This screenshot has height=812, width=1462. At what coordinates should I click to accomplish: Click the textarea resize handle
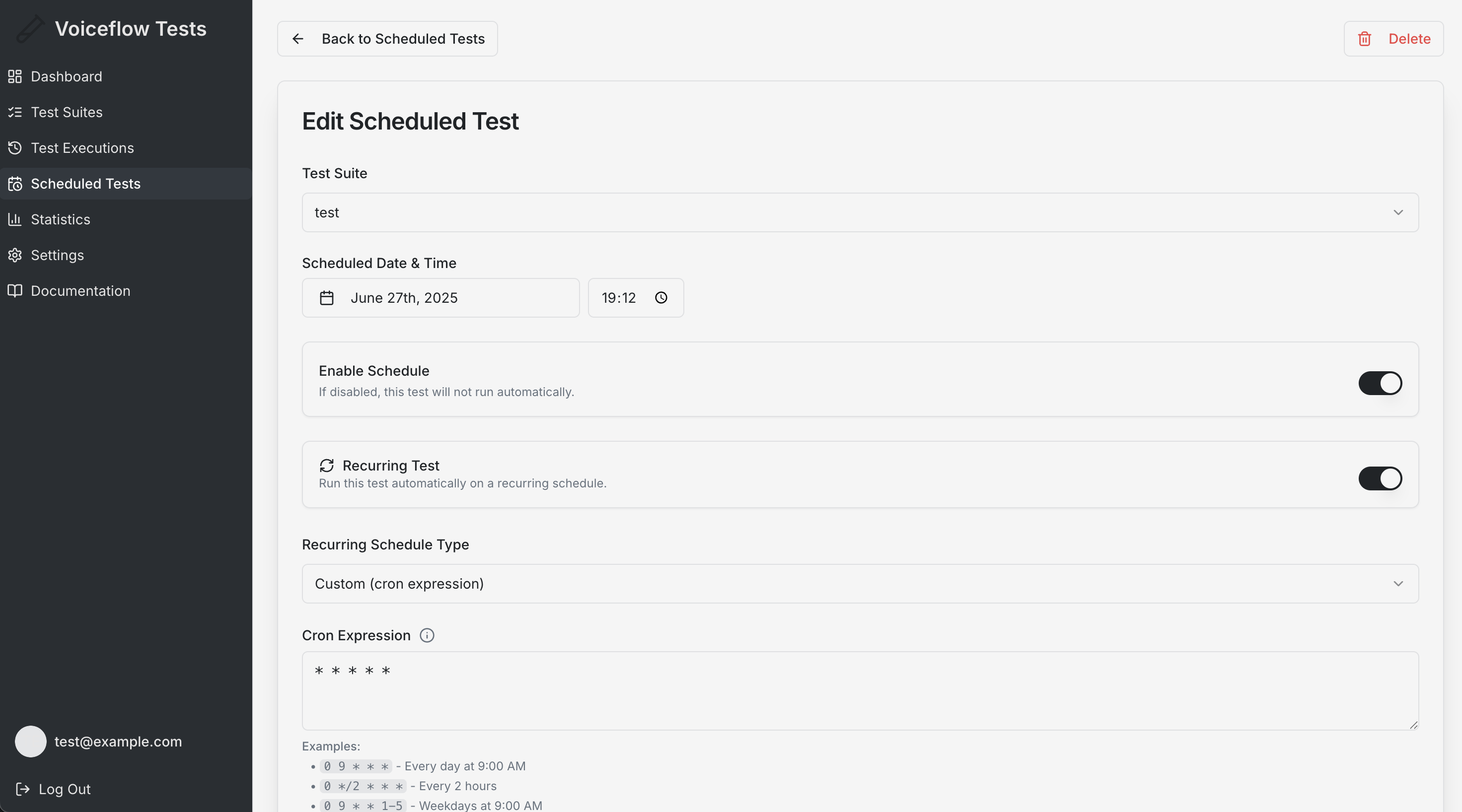tap(1413, 725)
